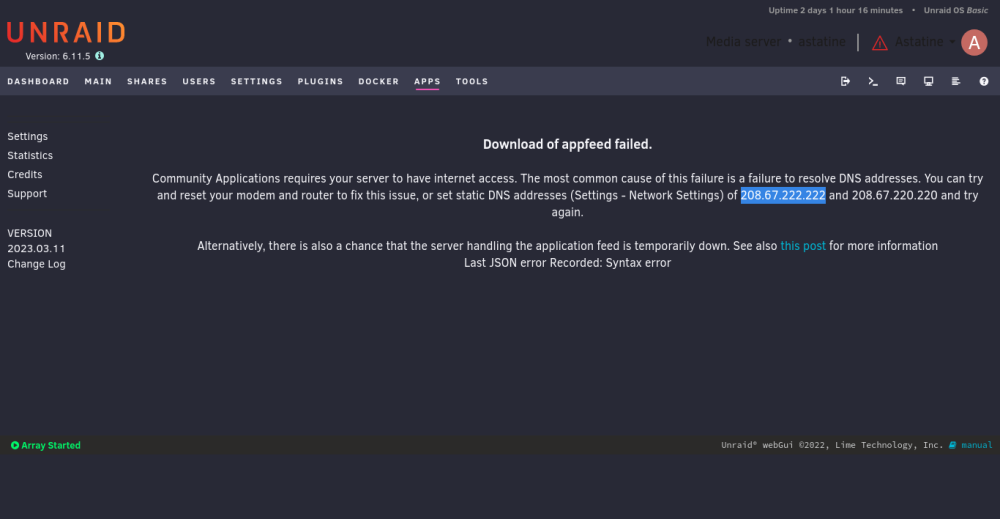Click the version info icon beside 6.11.5
Viewport: 1000px width, 519px height.
pos(99,56)
